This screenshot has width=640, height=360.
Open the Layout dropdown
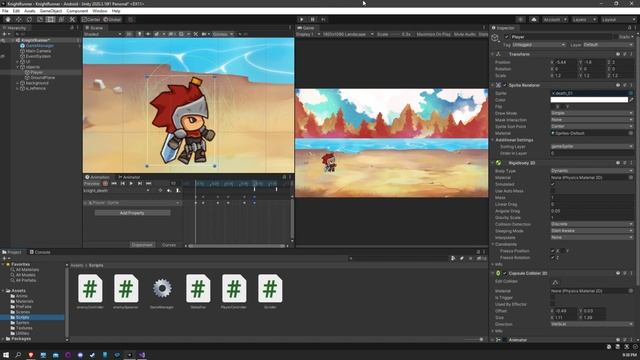click(x=618, y=20)
